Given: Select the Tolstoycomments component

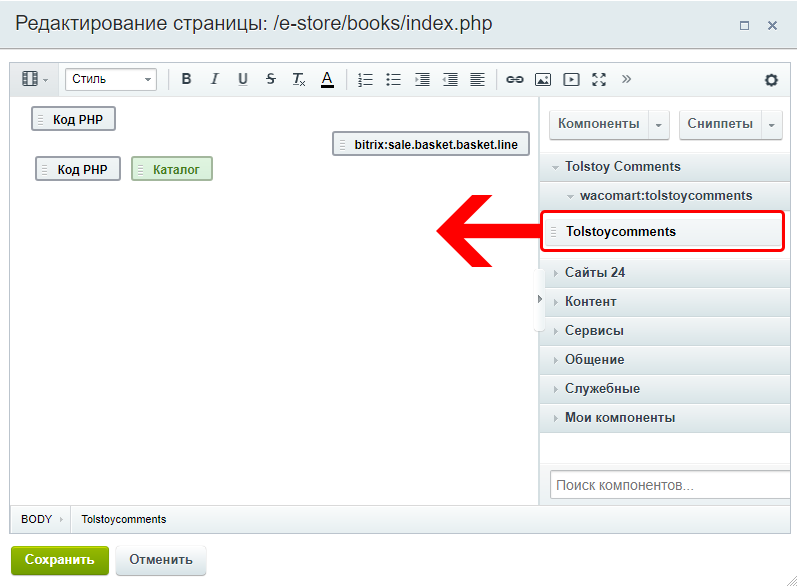Looking at the screenshot, I should (x=663, y=232).
